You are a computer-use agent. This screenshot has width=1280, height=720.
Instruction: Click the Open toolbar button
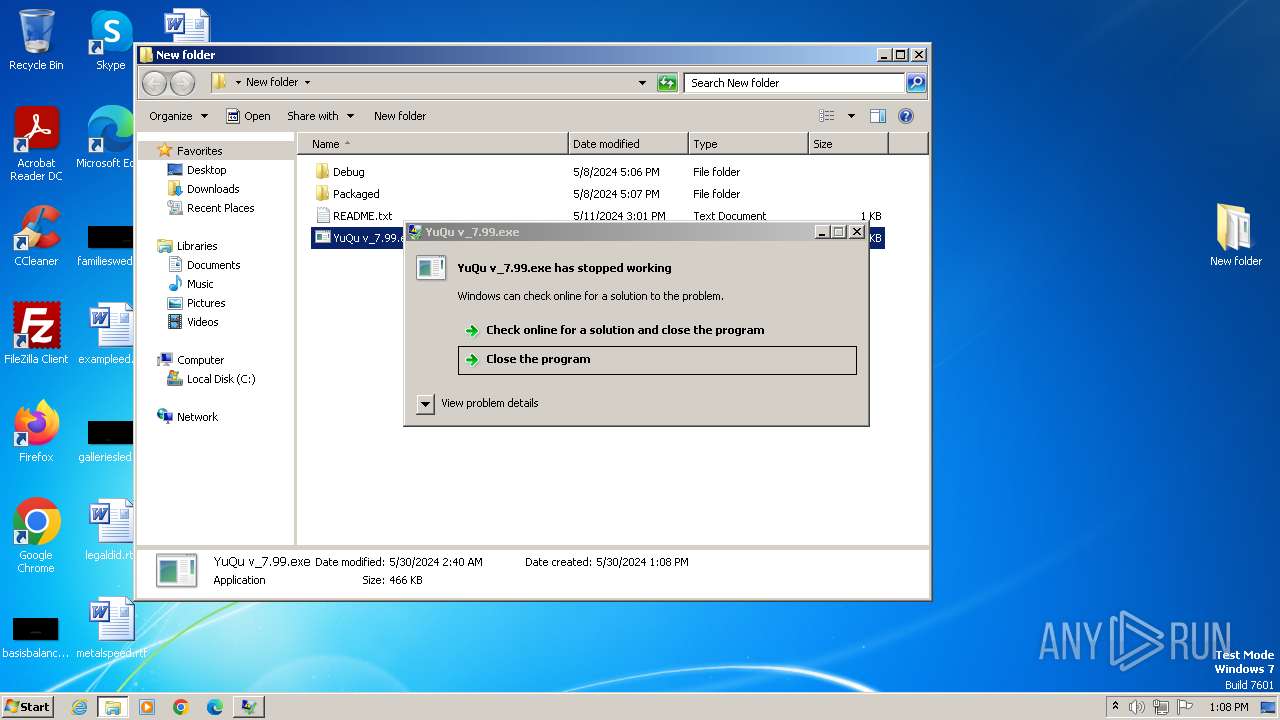pos(248,116)
